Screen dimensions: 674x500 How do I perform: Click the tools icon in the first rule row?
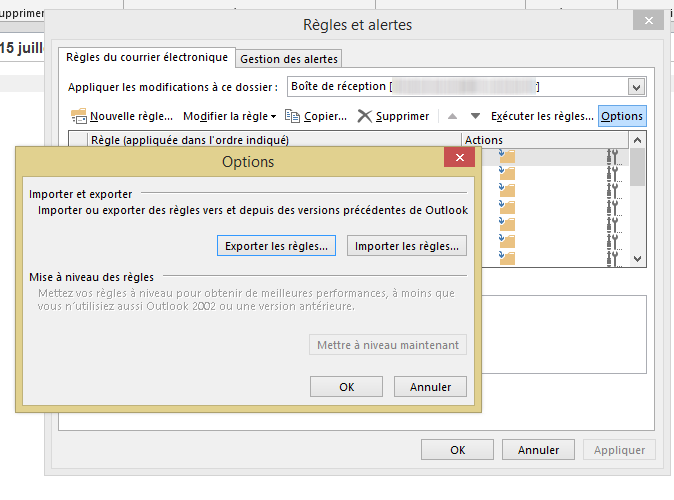[x=613, y=157]
